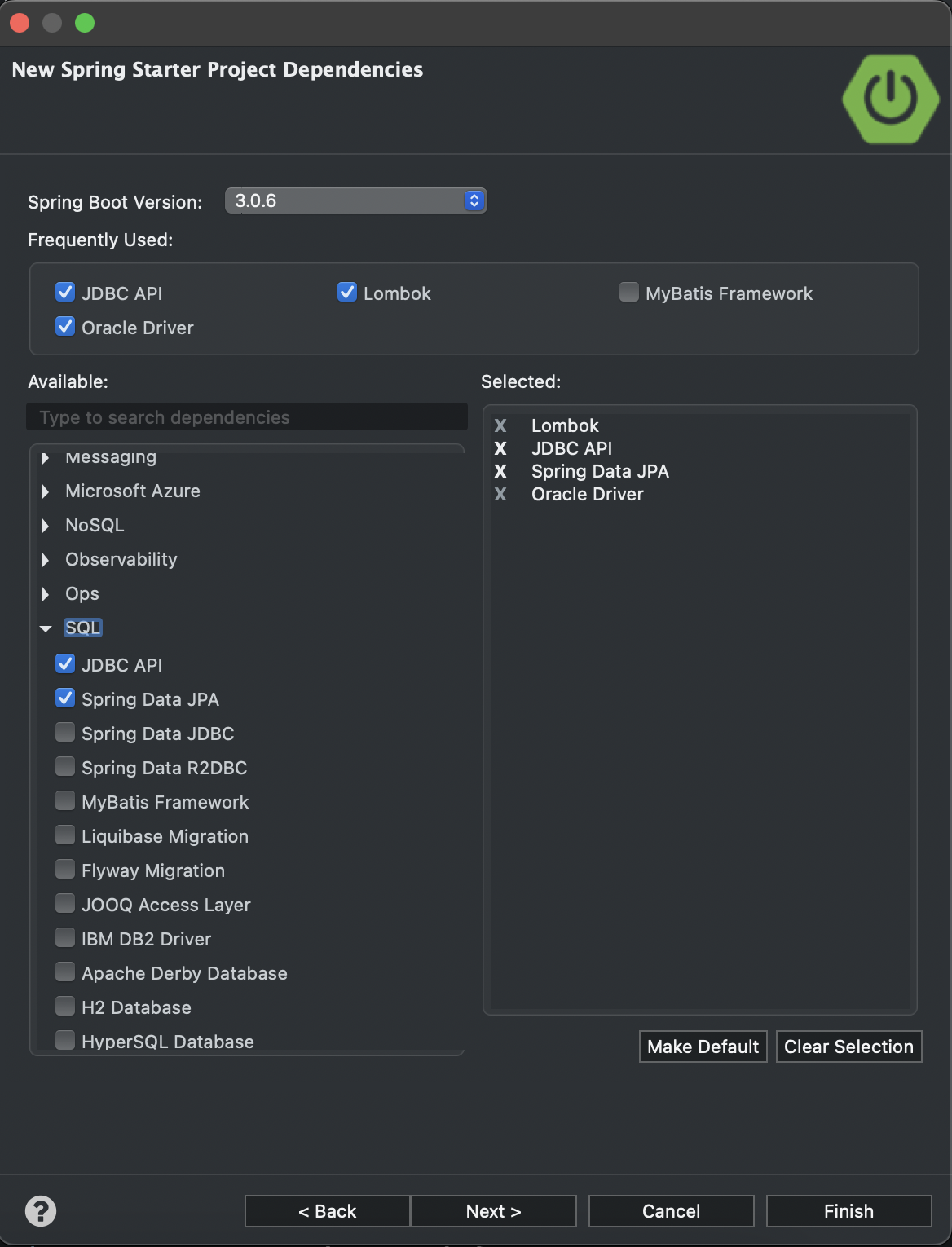Select the Observability tree label
The image size is (952, 1247).
click(x=121, y=559)
